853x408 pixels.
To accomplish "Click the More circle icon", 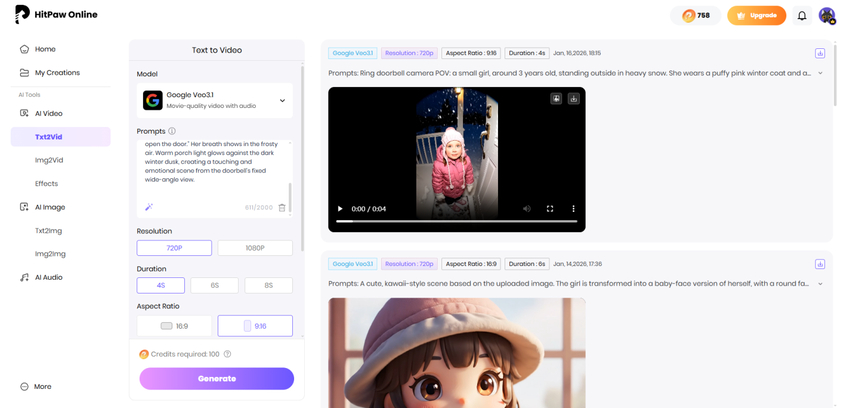I will 24,386.
